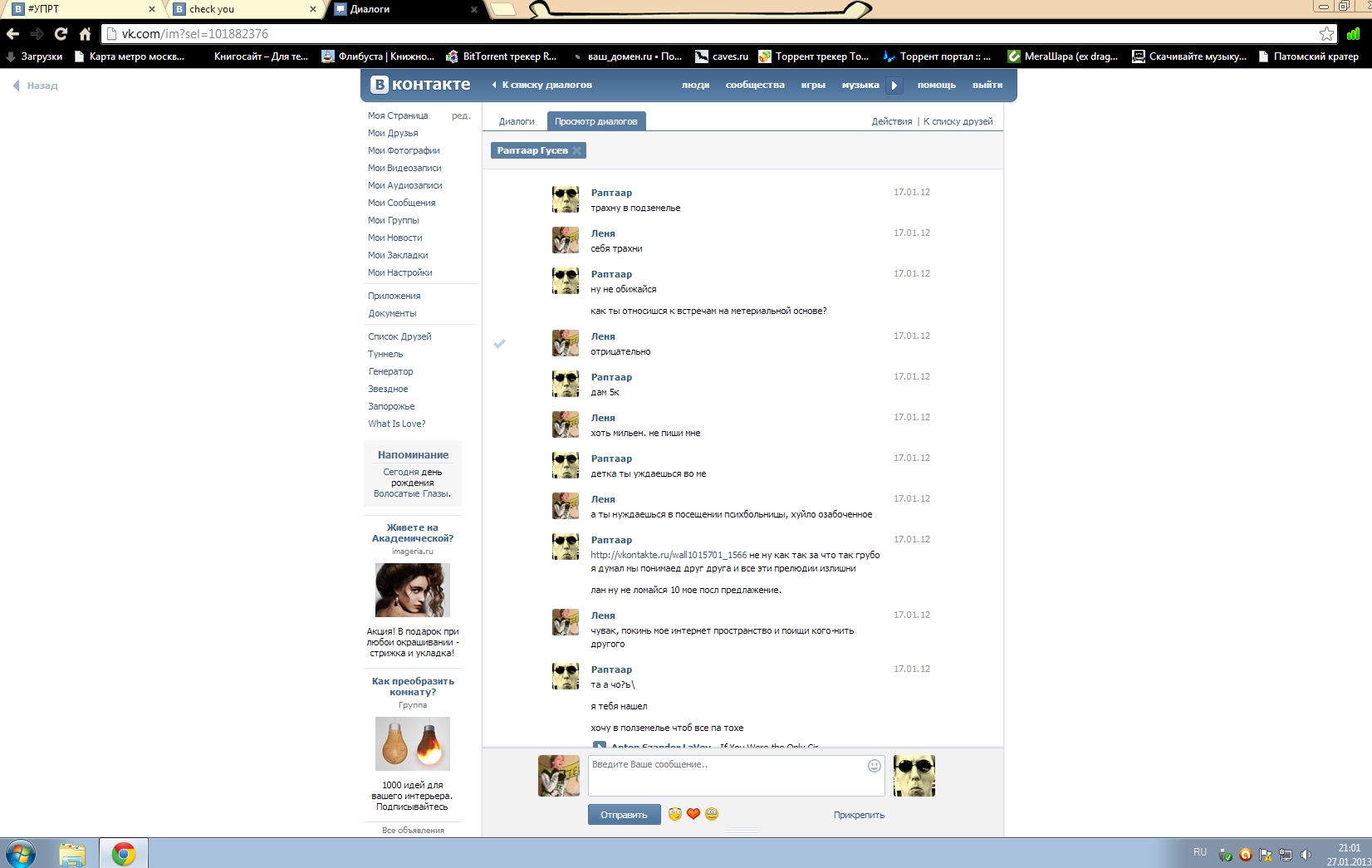This screenshot has width=1372, height=868.
Task: Remove the Раптаар Гусев recipient chip
Action: point(577,150)
